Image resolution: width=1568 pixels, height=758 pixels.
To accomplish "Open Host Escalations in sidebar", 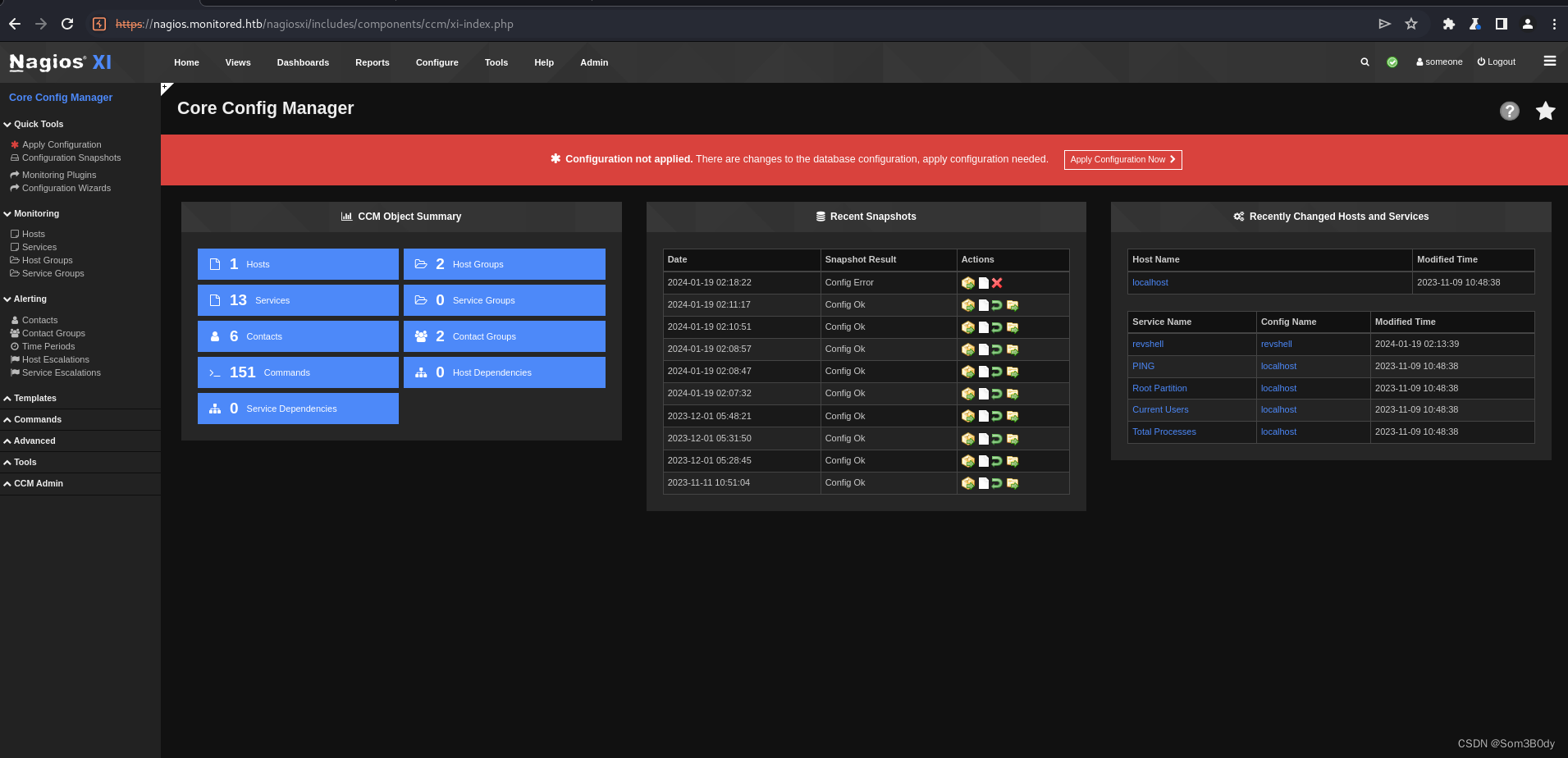I will point(56,360).
